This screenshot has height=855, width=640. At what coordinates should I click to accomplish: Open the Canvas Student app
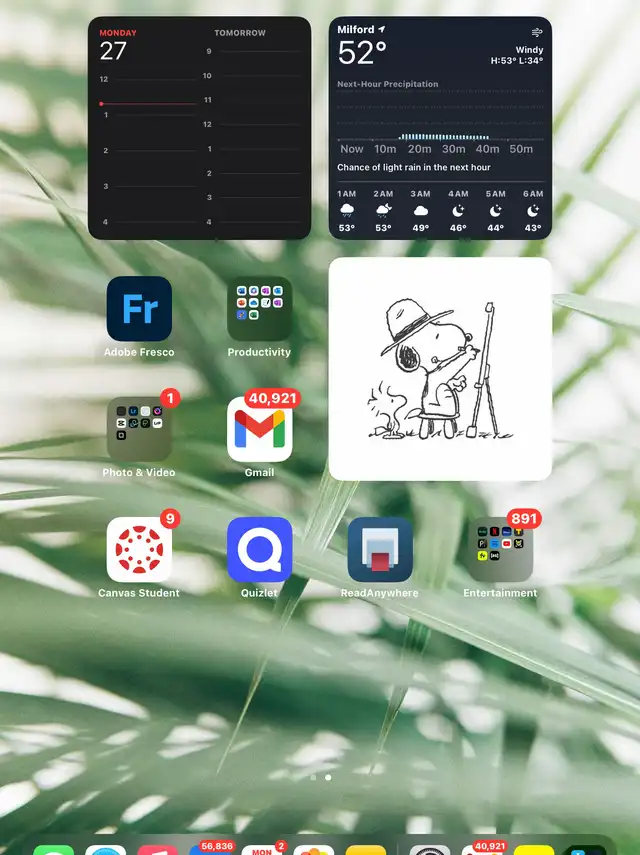coord(139,550)
